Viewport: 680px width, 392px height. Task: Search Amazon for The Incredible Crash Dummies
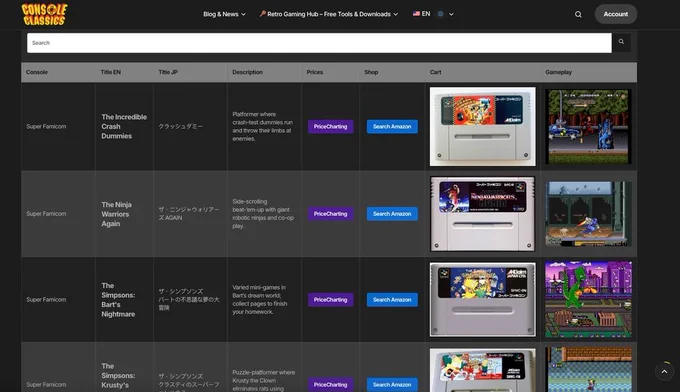(392, 127)
